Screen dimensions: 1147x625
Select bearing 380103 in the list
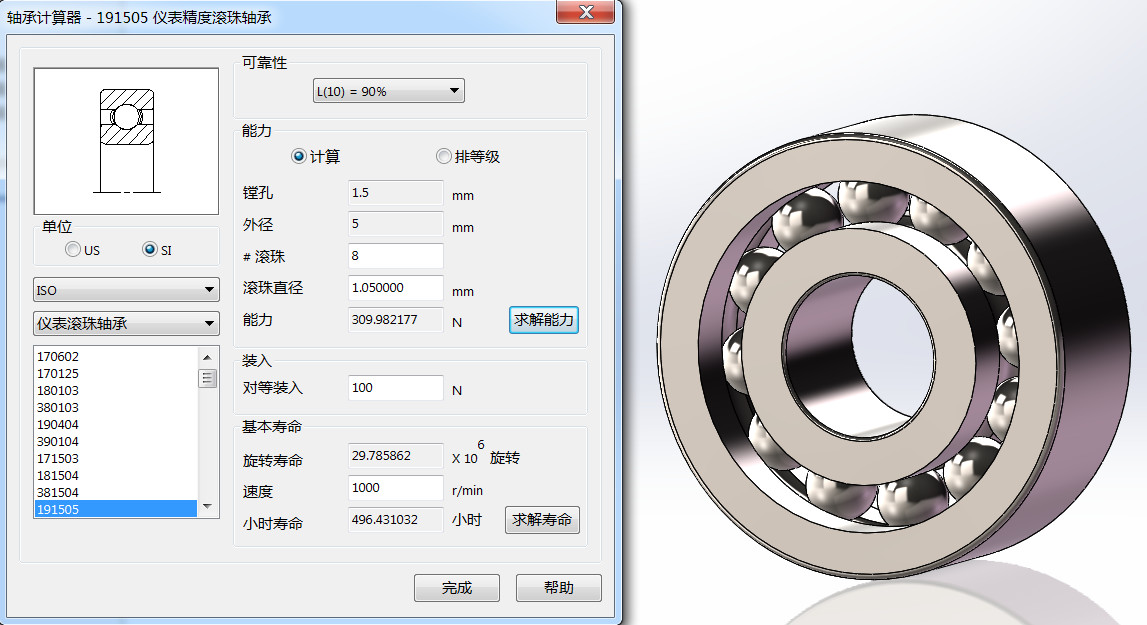coord(116,408)
